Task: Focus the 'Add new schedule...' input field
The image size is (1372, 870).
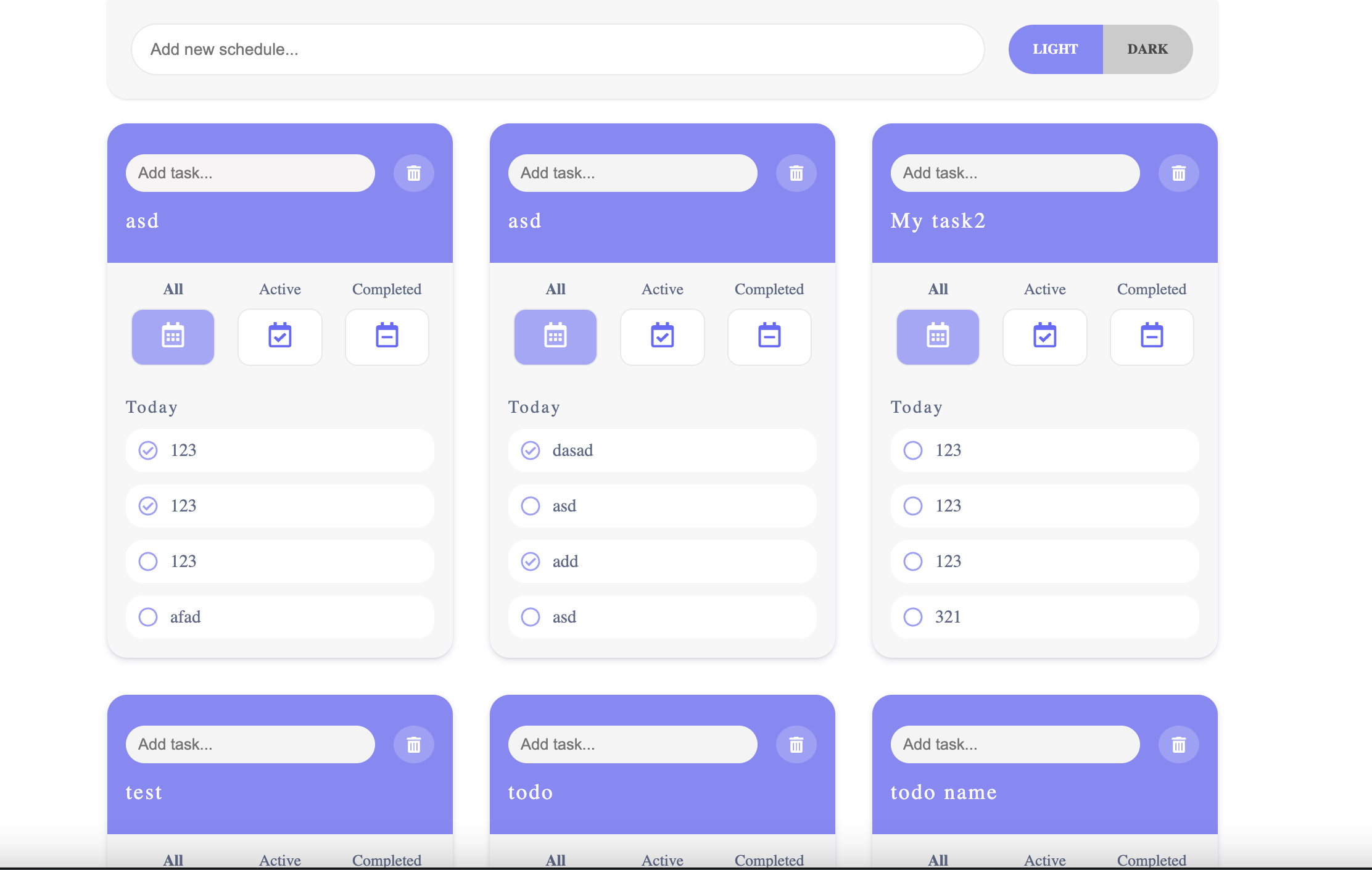Action: [x=557, y=49]
